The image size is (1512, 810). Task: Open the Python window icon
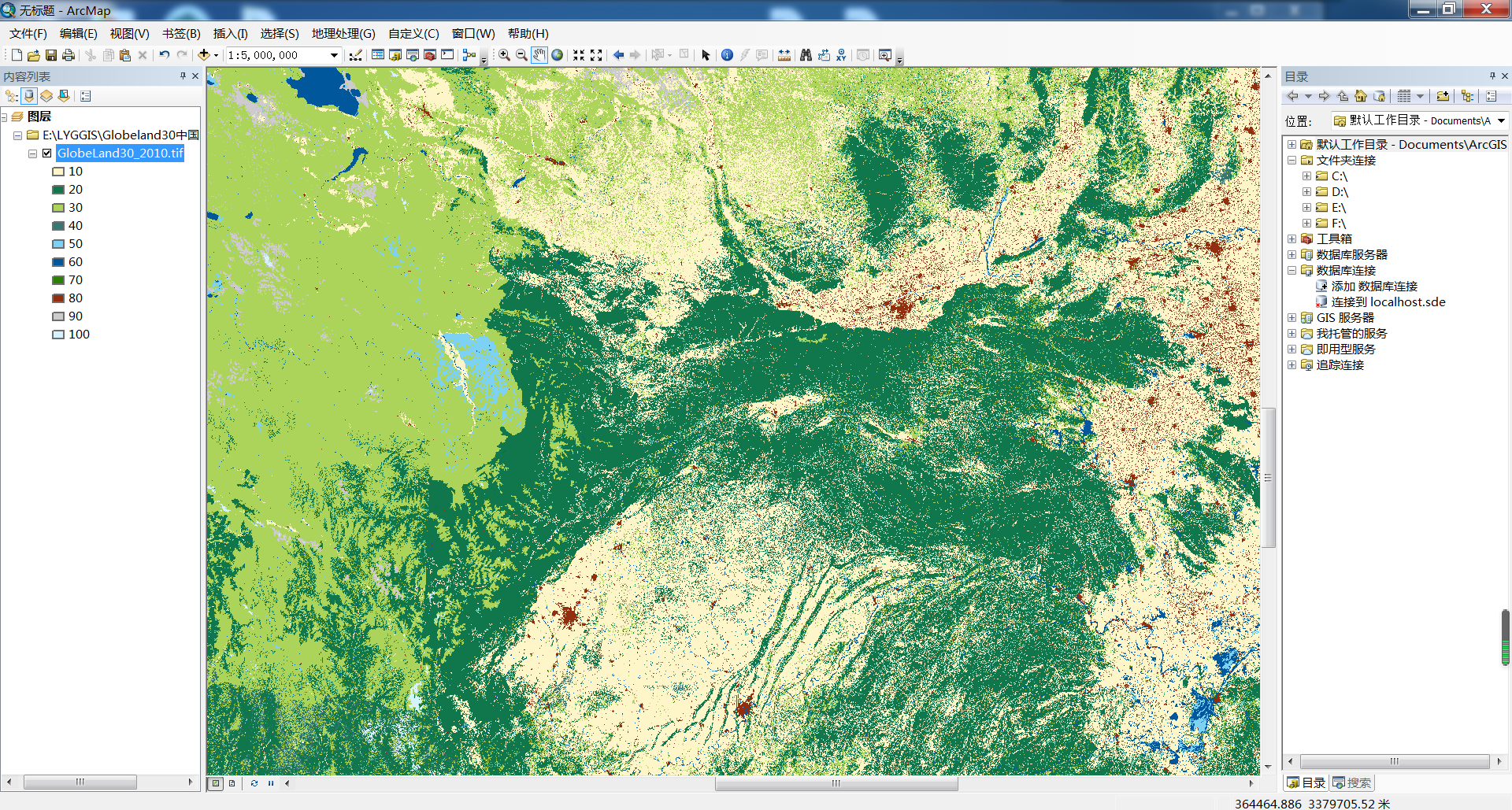coord(447,55)
